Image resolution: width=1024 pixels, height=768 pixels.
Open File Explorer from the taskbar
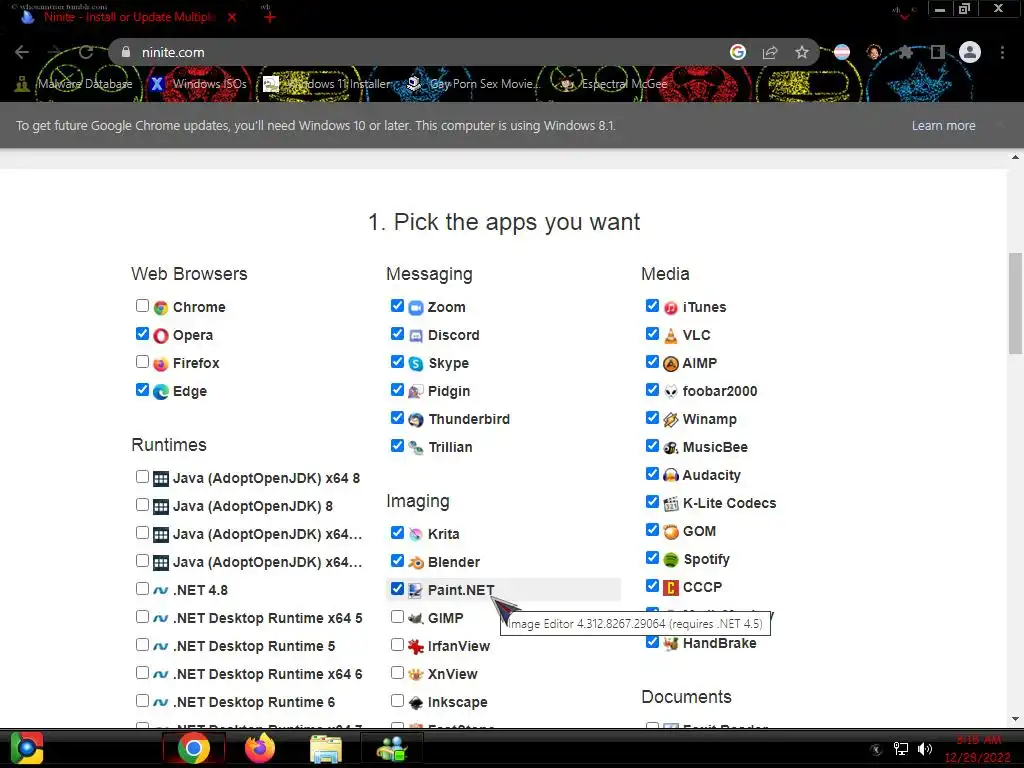pyautogui.click(x=325, y=748)
